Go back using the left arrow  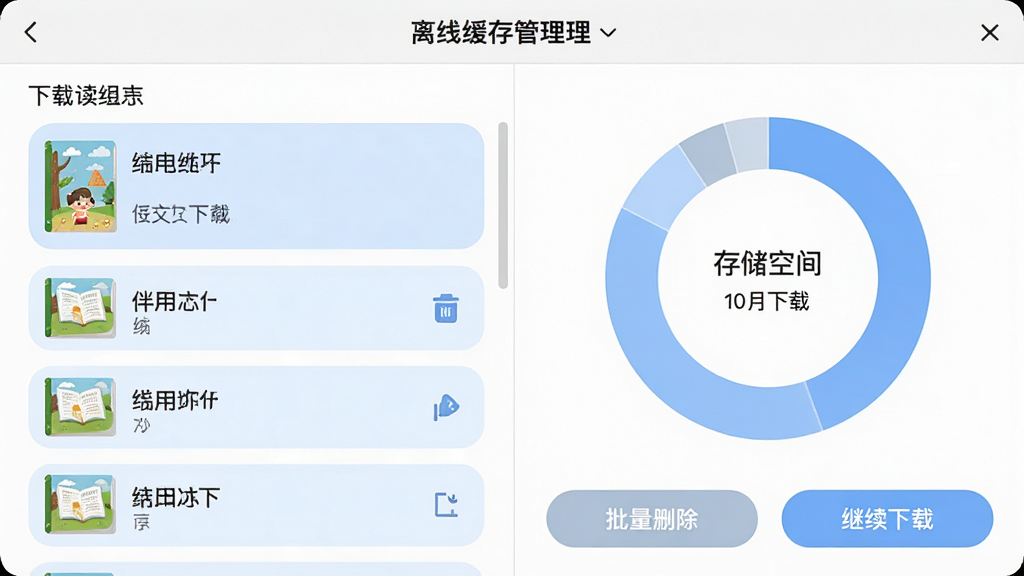[31, 32]
